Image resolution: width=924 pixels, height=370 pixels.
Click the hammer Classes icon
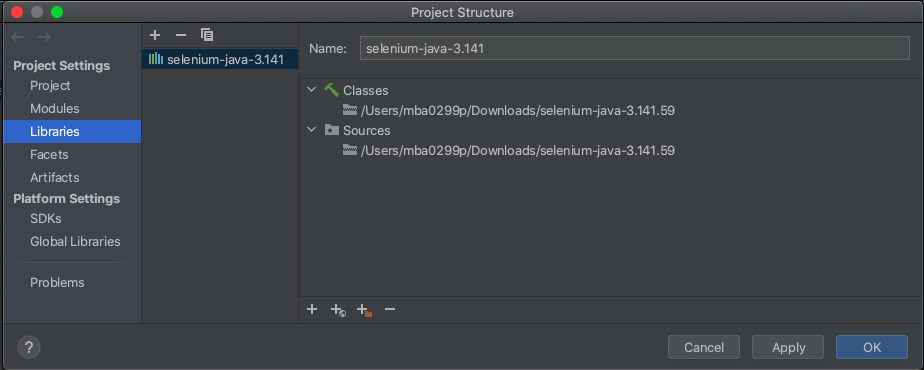332,90
